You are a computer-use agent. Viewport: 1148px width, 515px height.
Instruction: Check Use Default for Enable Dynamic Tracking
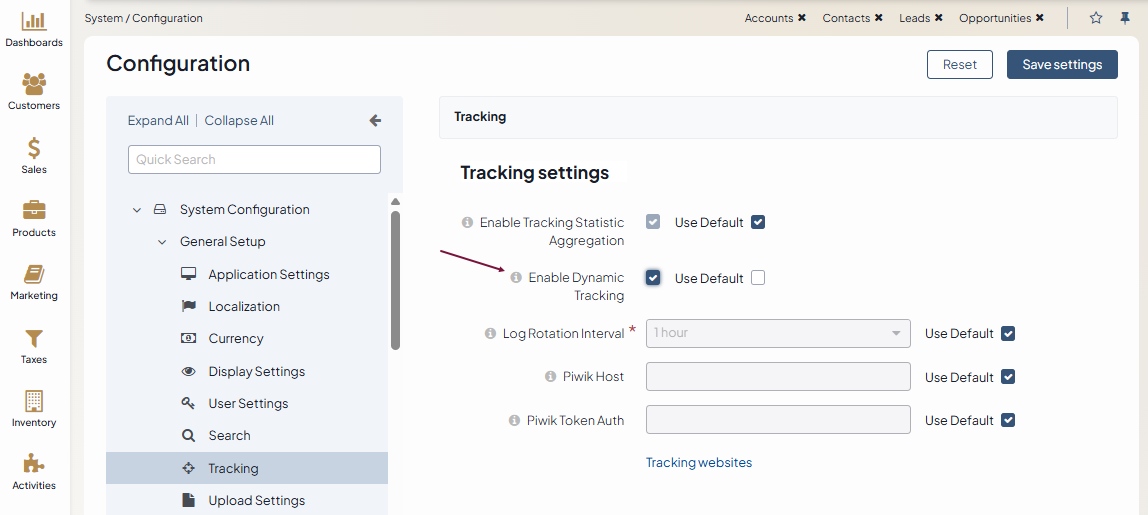pyautogui.click(x=758, y=278)
